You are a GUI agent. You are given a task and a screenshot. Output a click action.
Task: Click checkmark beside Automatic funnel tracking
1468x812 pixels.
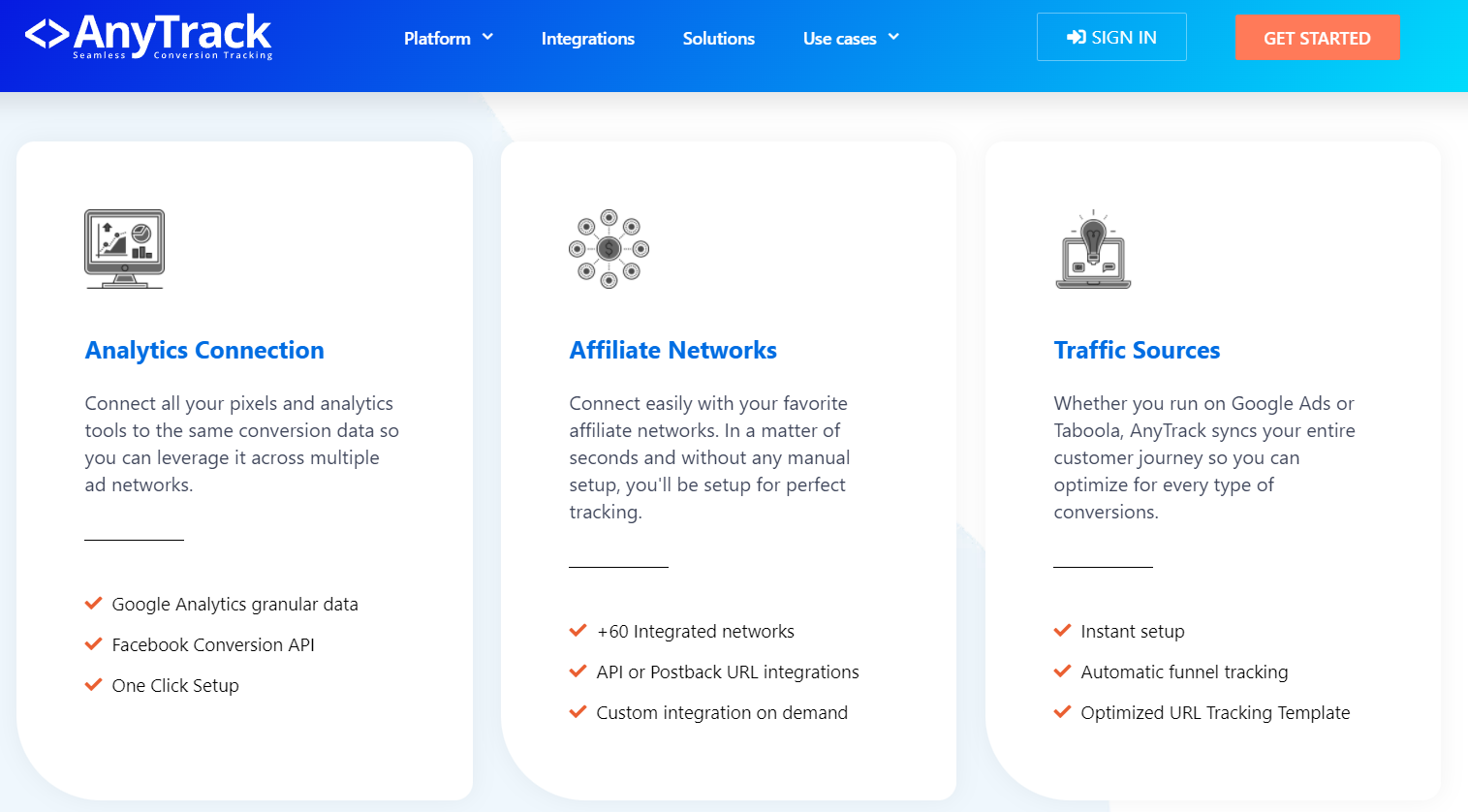click(1063, 671)
